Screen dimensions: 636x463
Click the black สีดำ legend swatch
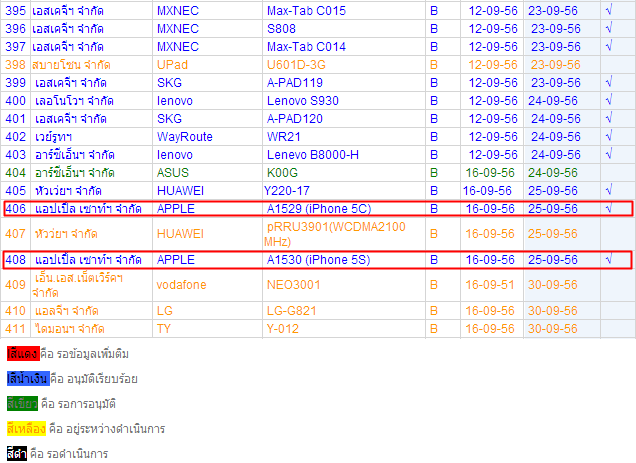click(x=17, y=454)
